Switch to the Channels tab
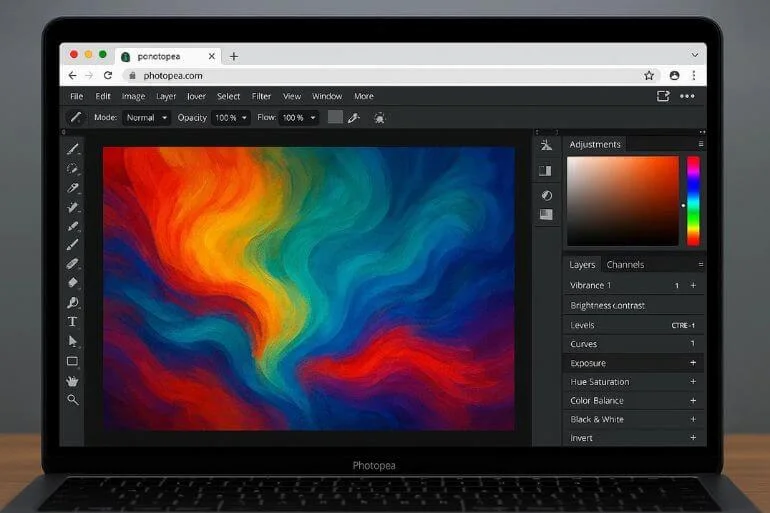 point(625,265)
